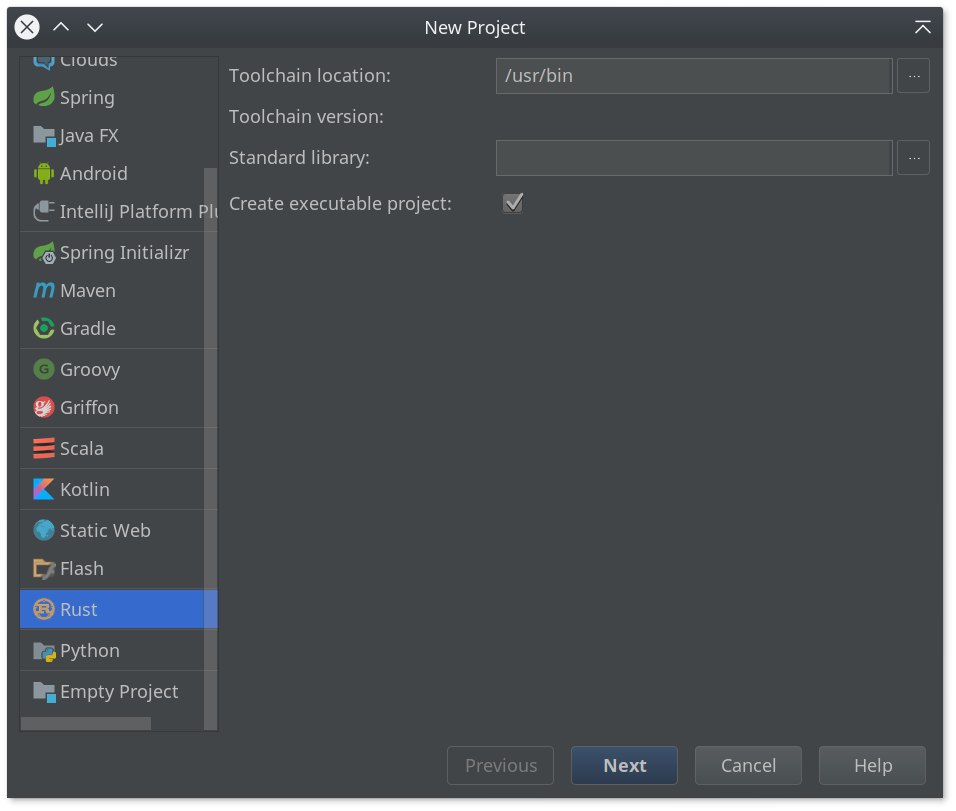Close the New Project dialog

click(x=27, y=27)
